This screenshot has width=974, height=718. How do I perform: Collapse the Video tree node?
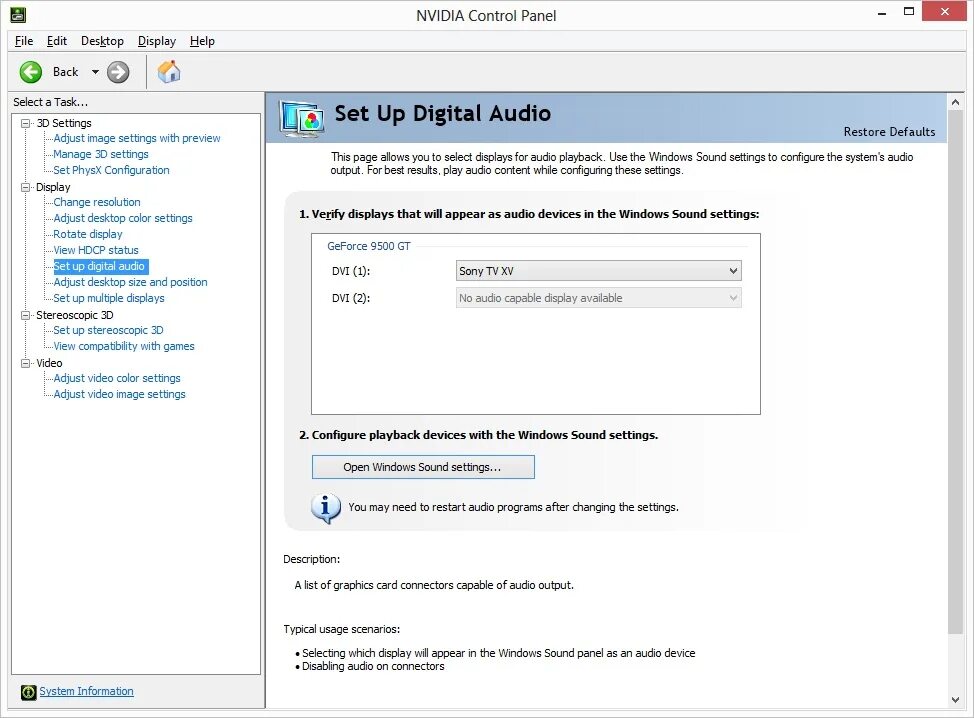pos(25,363)
